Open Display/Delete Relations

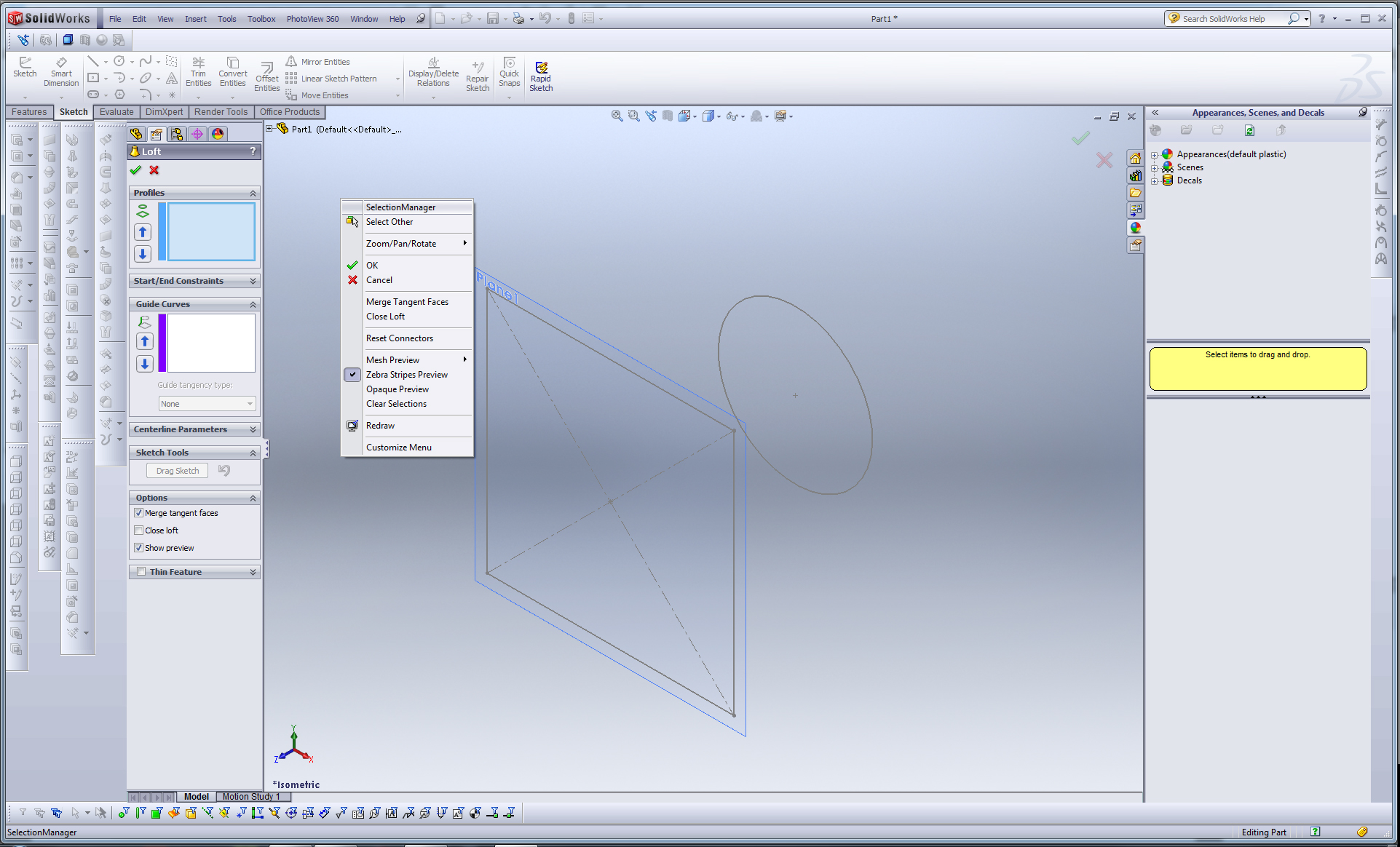[433, 72]
